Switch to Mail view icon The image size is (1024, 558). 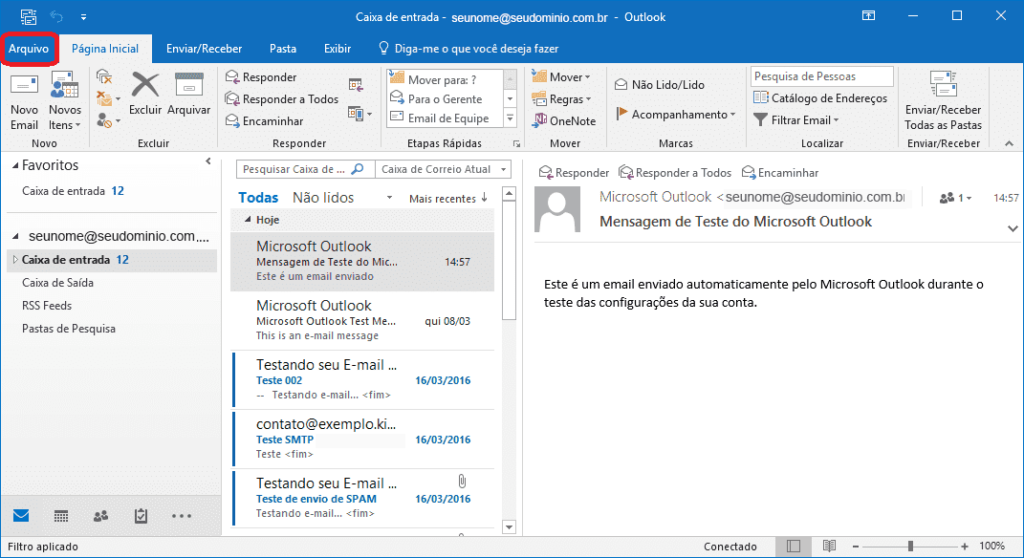coord(21,516)
